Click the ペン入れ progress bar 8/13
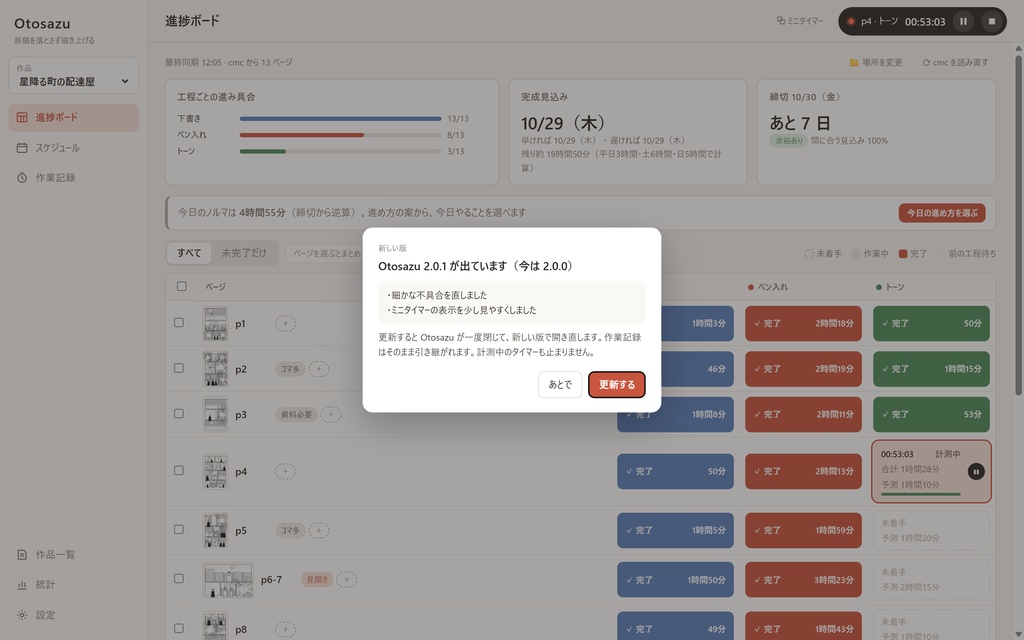The image size is (1024, 640). (340, 135)
